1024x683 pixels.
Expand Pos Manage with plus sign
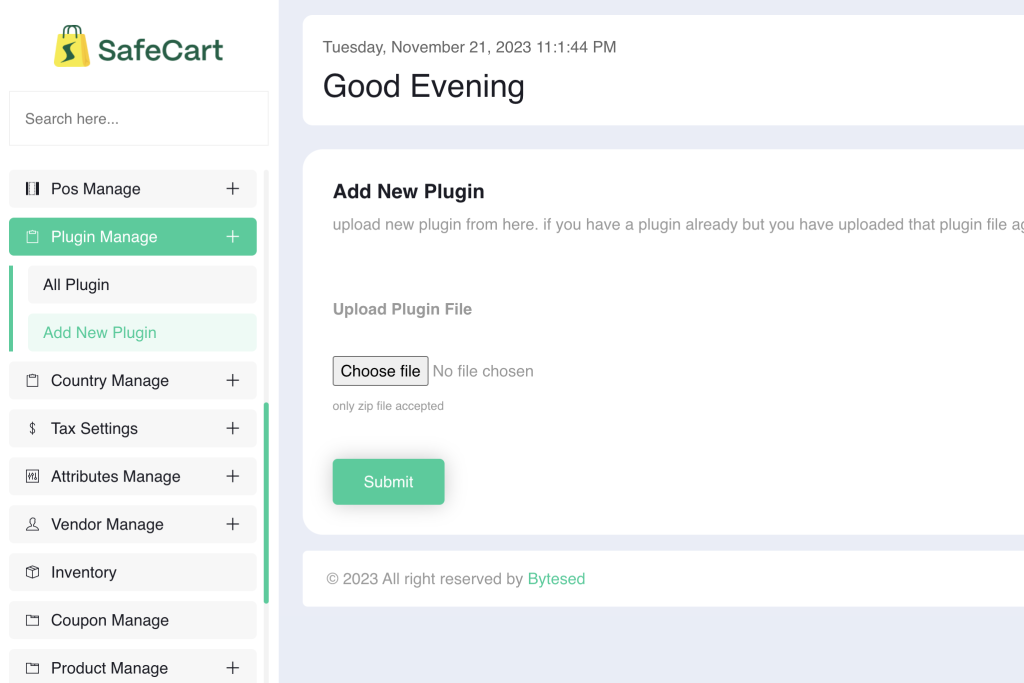pyautogui.click(x=232, y=189)
